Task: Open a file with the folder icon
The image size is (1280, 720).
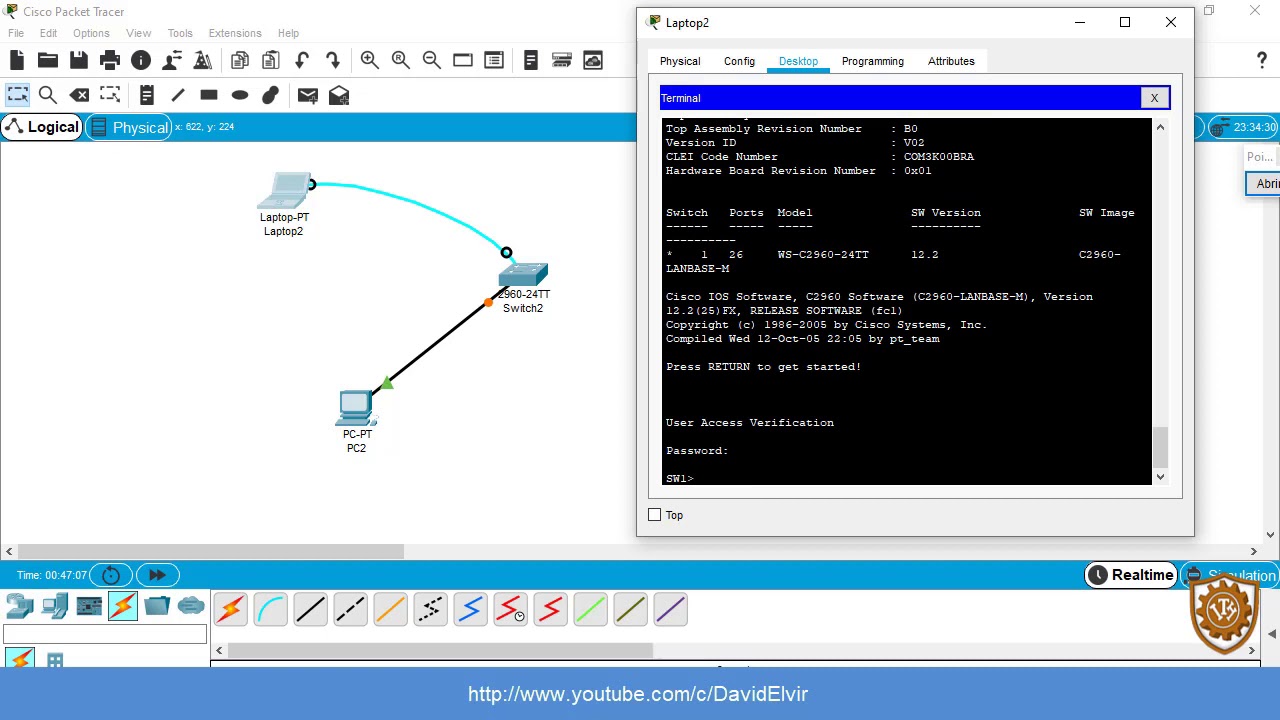Action: click(47, 61)
